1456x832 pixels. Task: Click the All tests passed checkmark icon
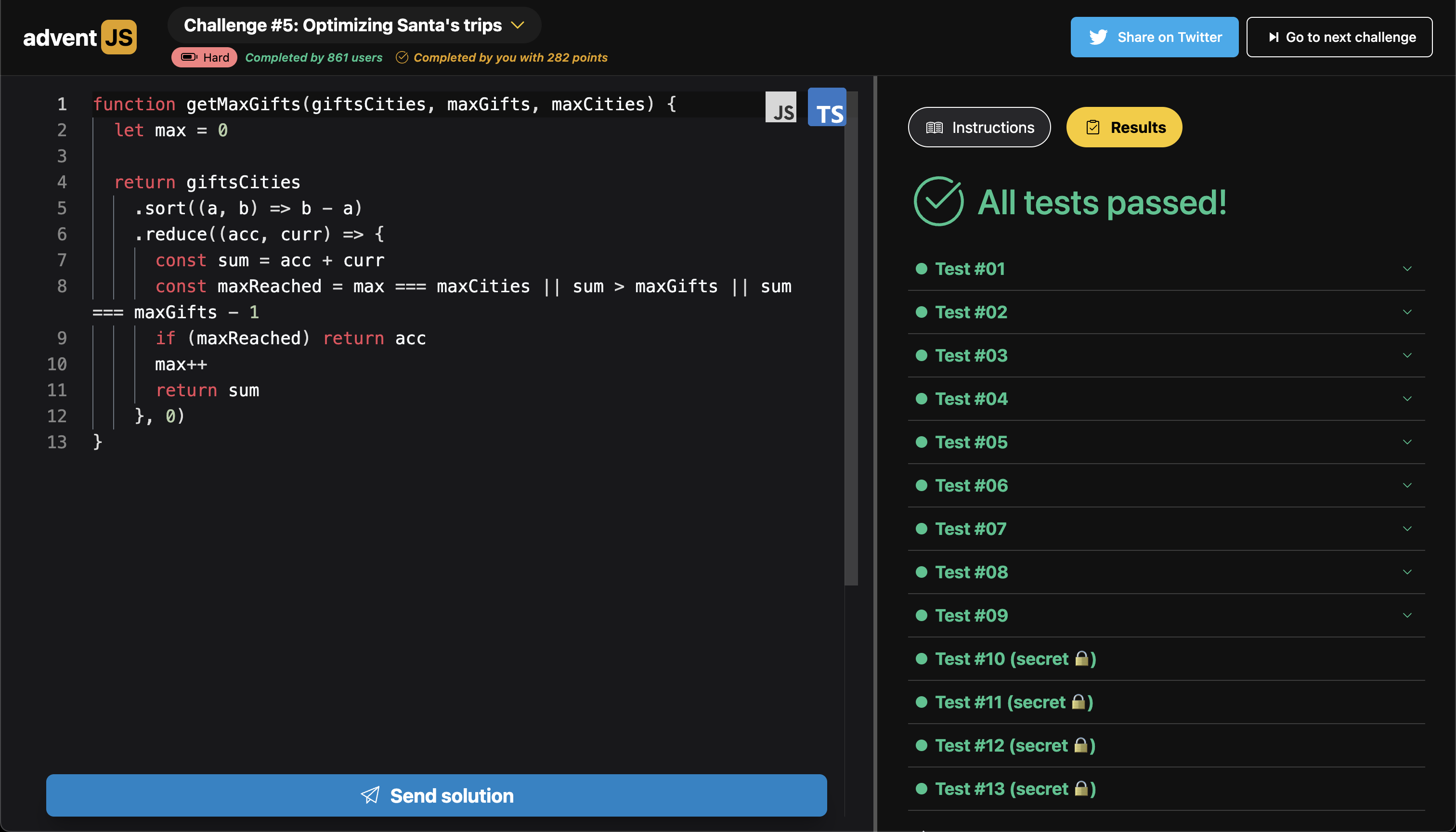pyautogui.click(x=938, y=201)
